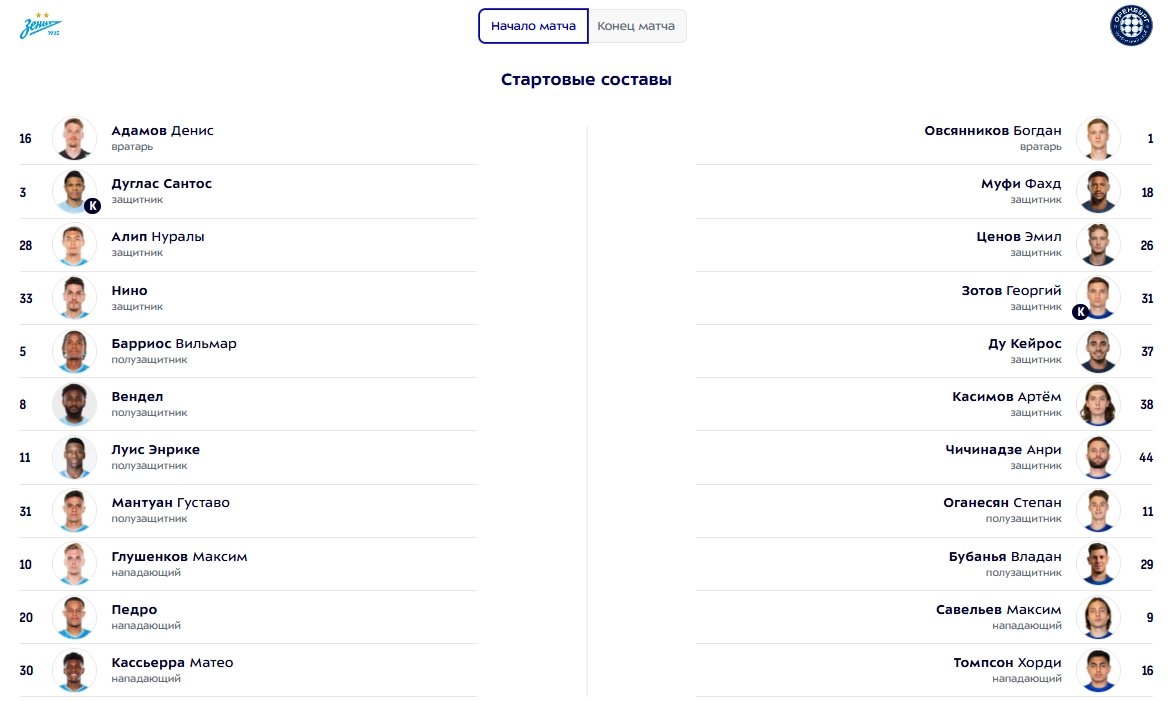The height and width of the screenshot is (701, 1172).
Task: Open Муфи Фахд player name
Action: coord(1021,184)
